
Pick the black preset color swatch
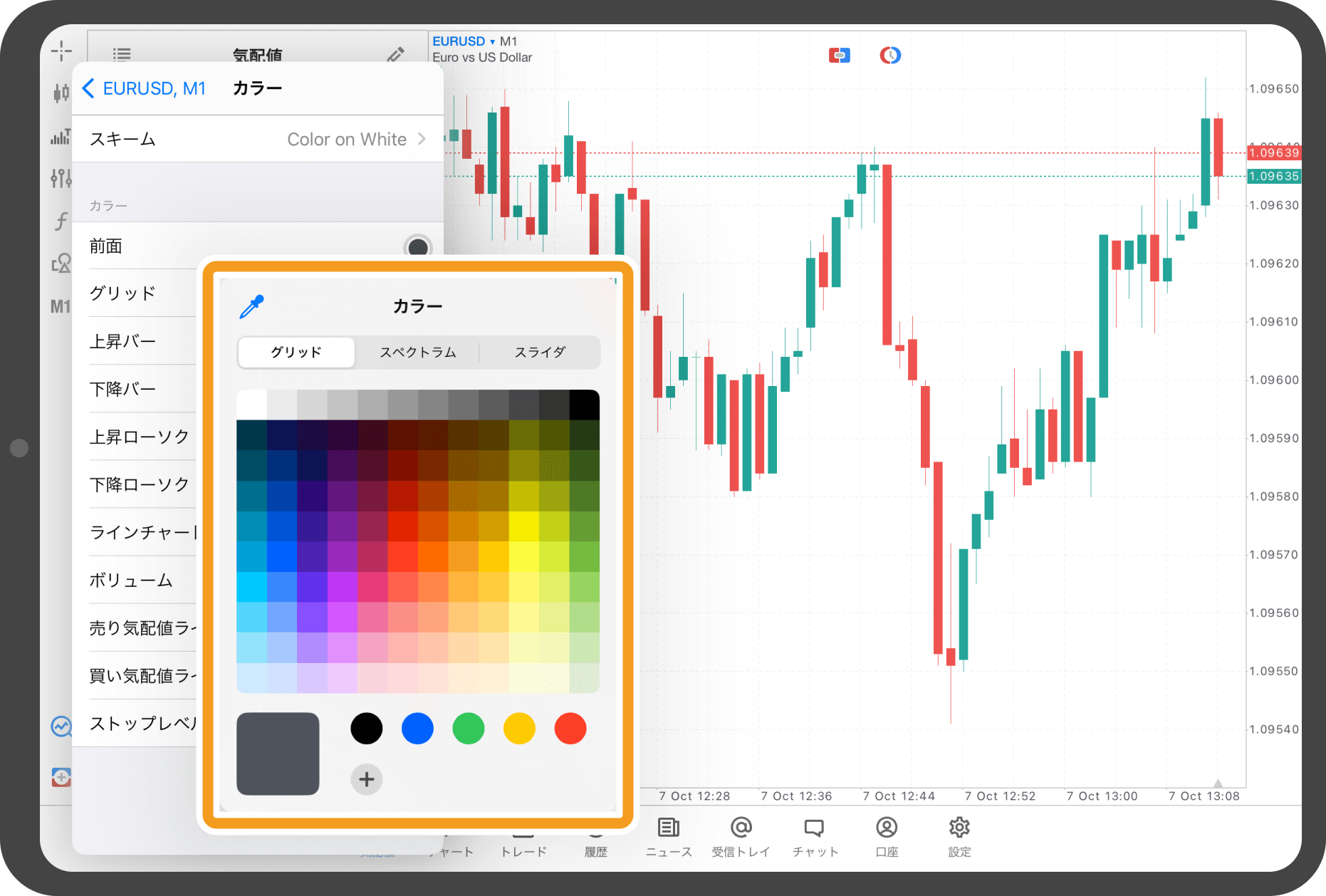click(x=367, y=729)
